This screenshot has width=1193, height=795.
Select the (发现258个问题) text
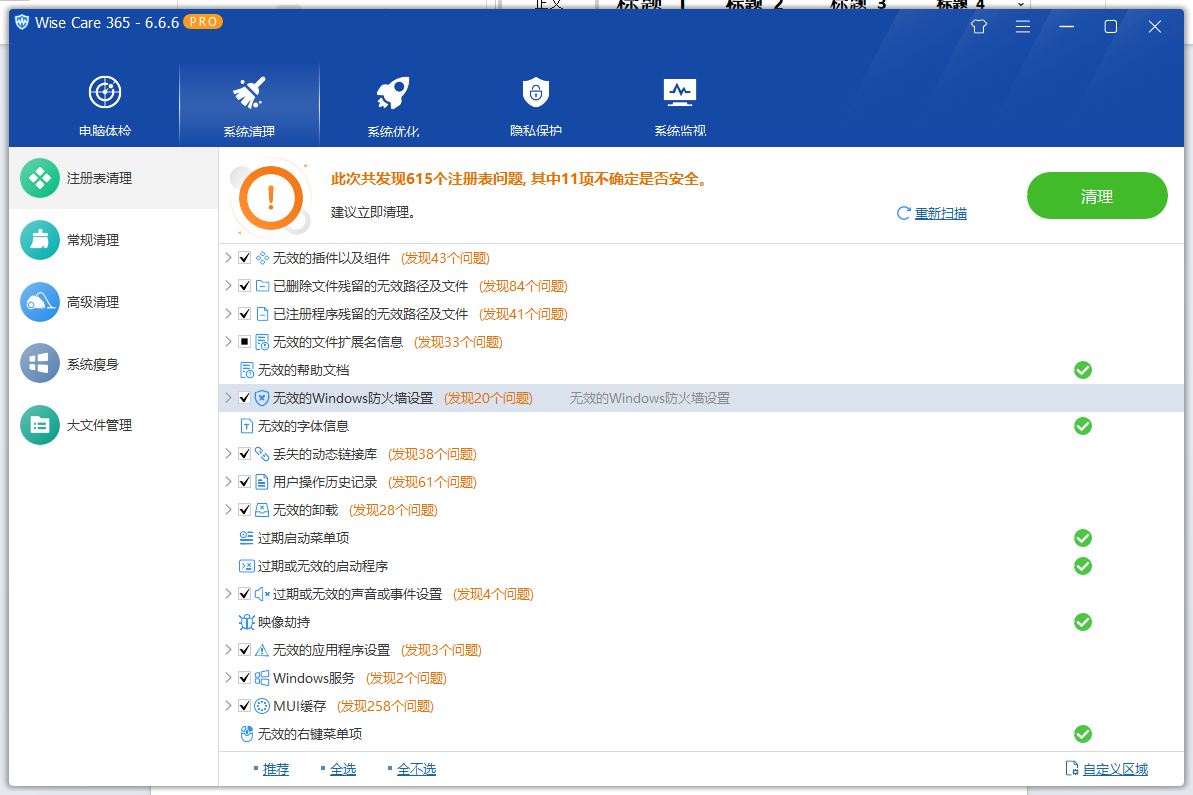tap(385, 706)
